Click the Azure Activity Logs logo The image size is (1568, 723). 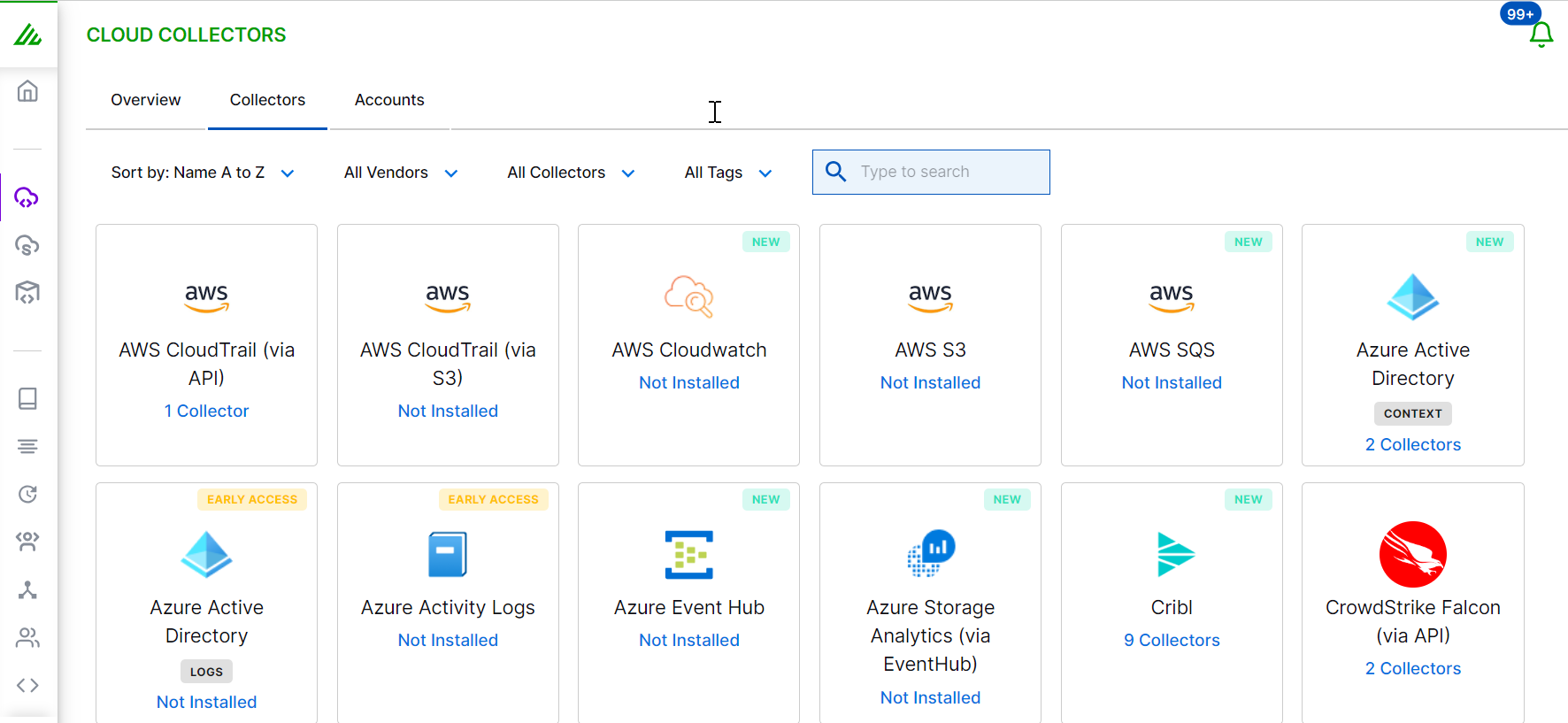pyautogui.click(x=448, y=555)
